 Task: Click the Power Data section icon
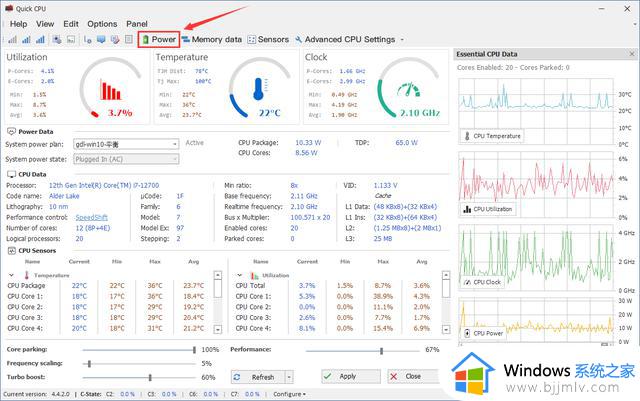pos(11,131)
